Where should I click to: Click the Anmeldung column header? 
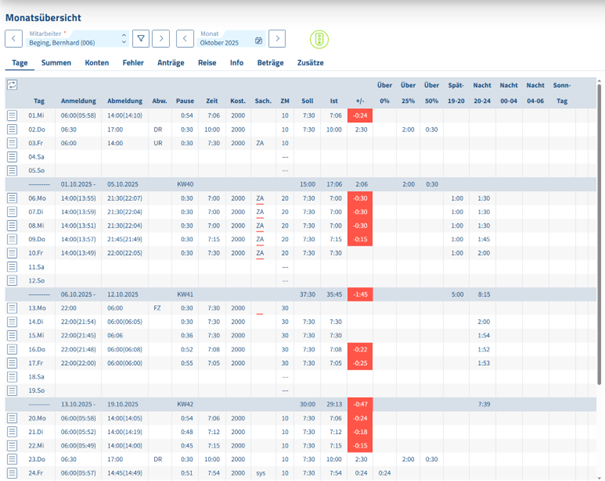[79, 101]
